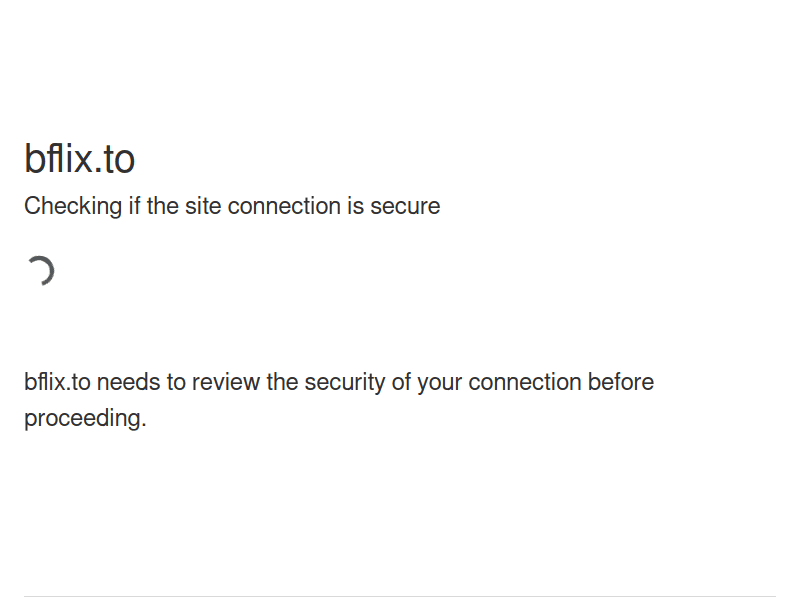Screen dimensions: 800x600
Task: Click the word 'needs' in the paragraph
Action: [x=129, y=382]
